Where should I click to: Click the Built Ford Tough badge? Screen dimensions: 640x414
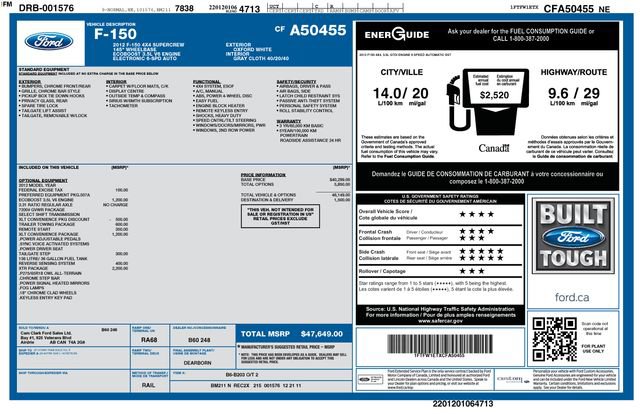tap(579, 246)
